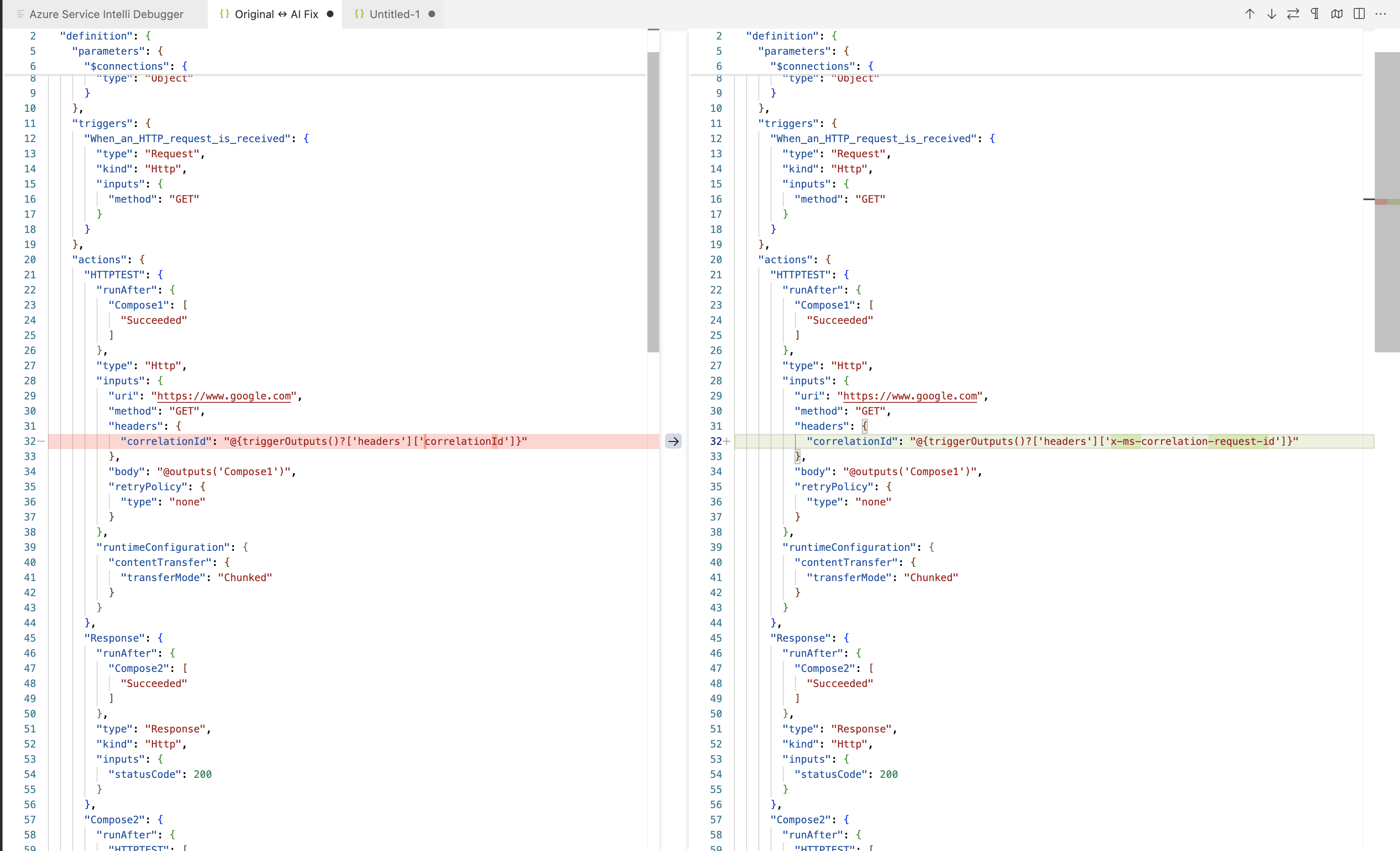Click "method": "GET" on line 16 in right pane

tap(840, 199)
